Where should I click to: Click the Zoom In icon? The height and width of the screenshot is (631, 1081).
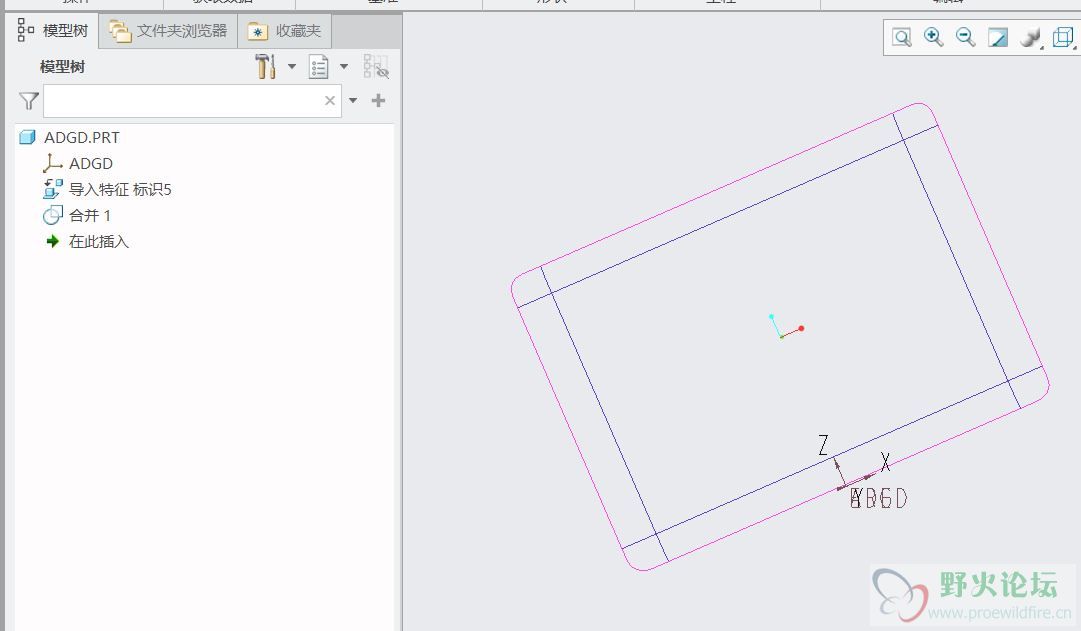click(933, 37)
